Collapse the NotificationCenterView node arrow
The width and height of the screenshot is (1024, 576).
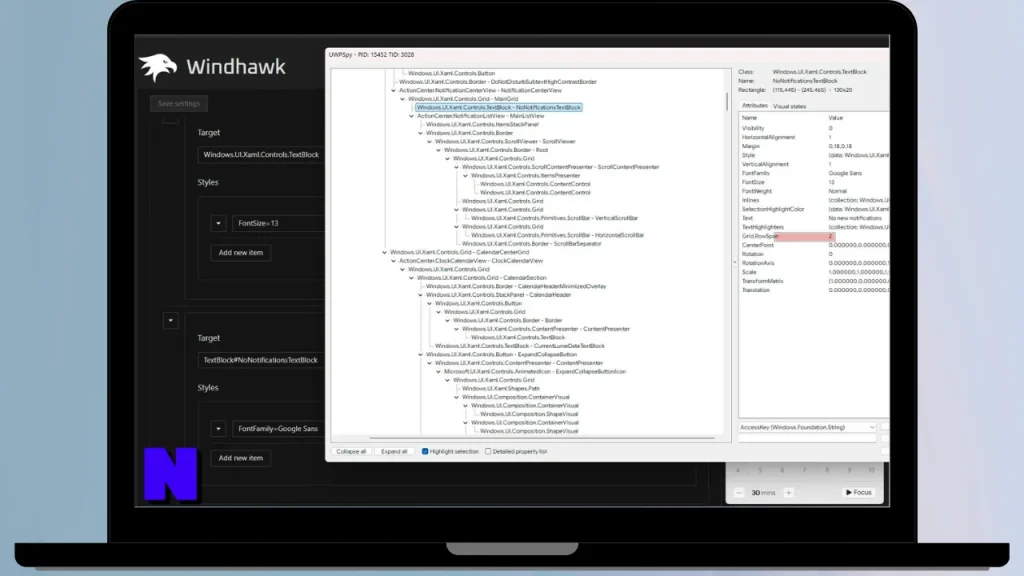pyautogui.click(x=394, y=91)
